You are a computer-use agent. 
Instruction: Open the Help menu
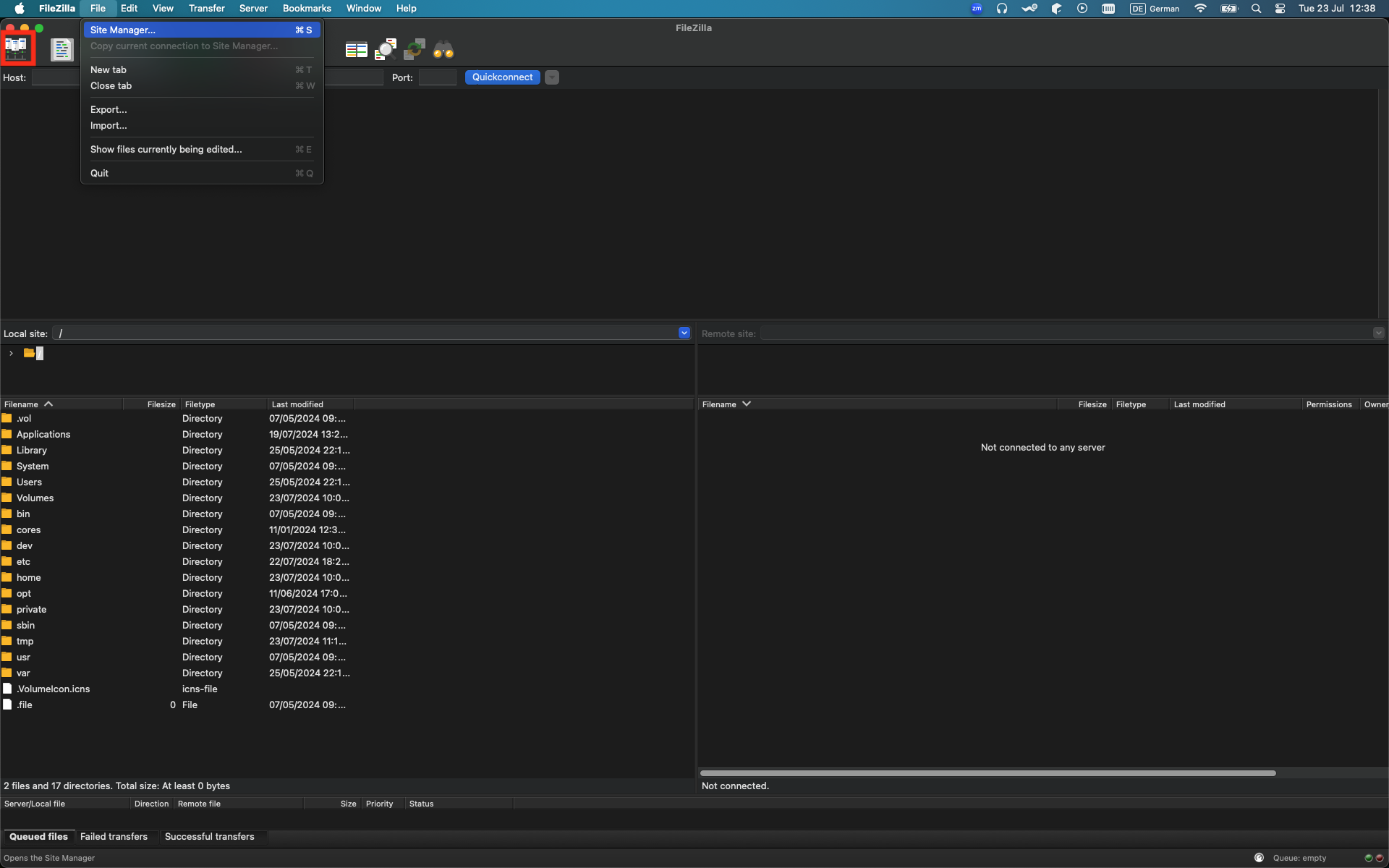[406, 8]
